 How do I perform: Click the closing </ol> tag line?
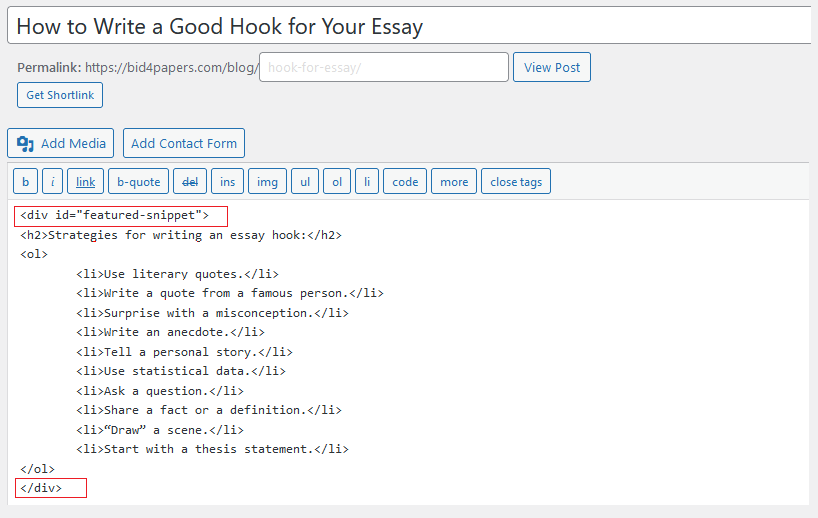37,469
